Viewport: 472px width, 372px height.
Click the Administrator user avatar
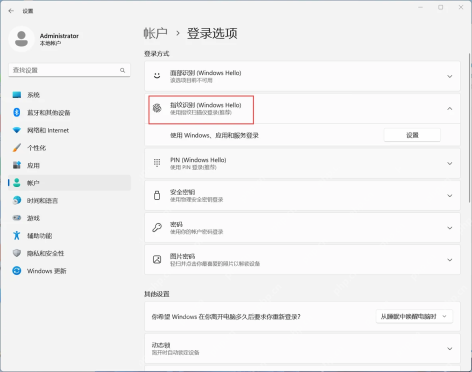pos(21,39)
